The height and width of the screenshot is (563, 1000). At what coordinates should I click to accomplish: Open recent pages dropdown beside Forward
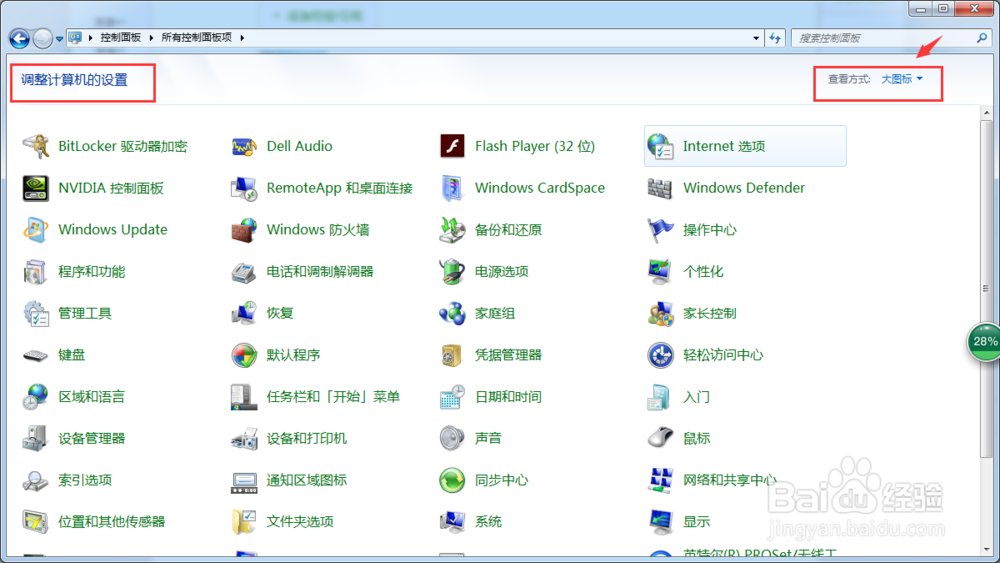click(59, 39)
